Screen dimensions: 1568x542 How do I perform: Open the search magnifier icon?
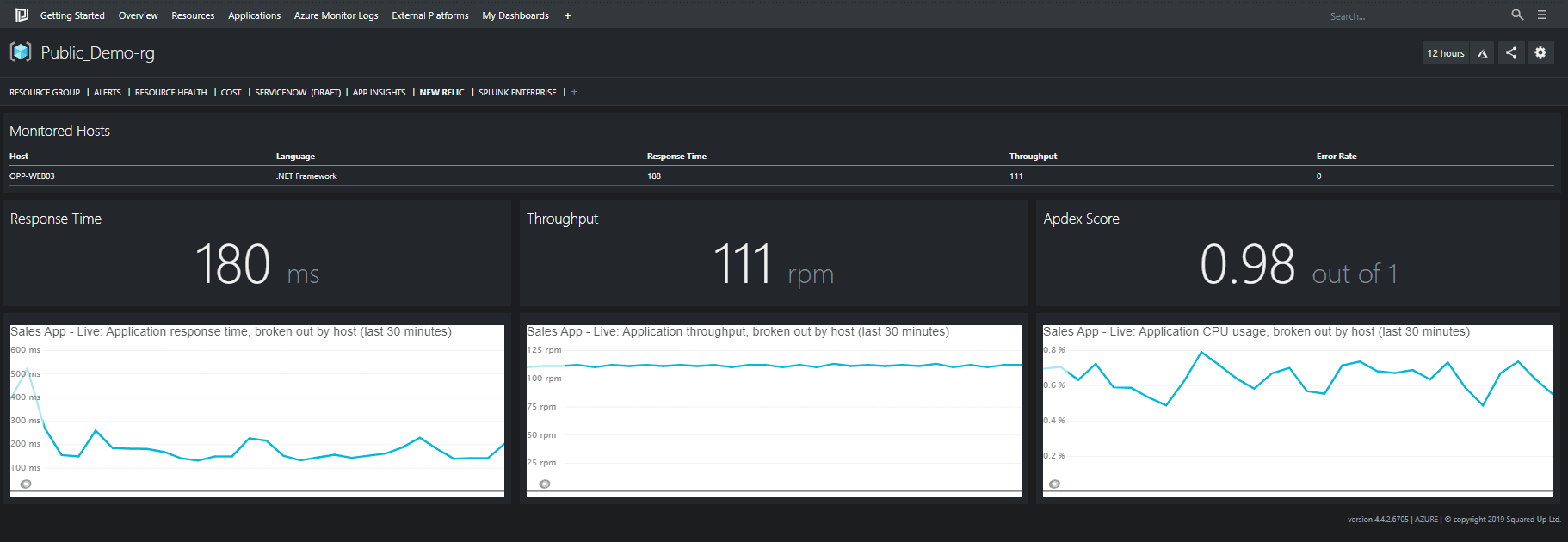(1517, 15)
